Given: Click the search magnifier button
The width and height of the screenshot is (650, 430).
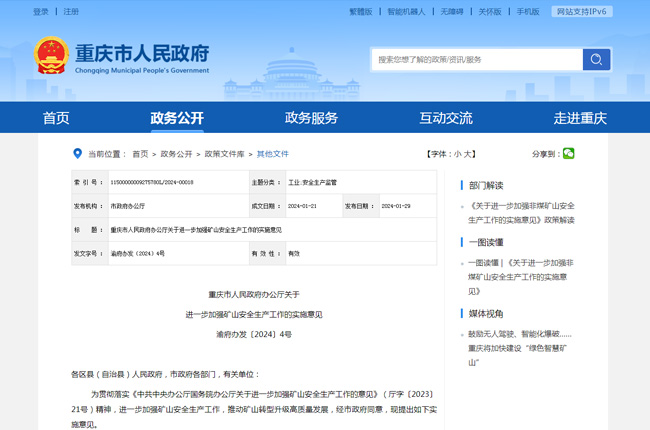Looking at the screenshot, I should pyautogui.click(x=597, y=60).
